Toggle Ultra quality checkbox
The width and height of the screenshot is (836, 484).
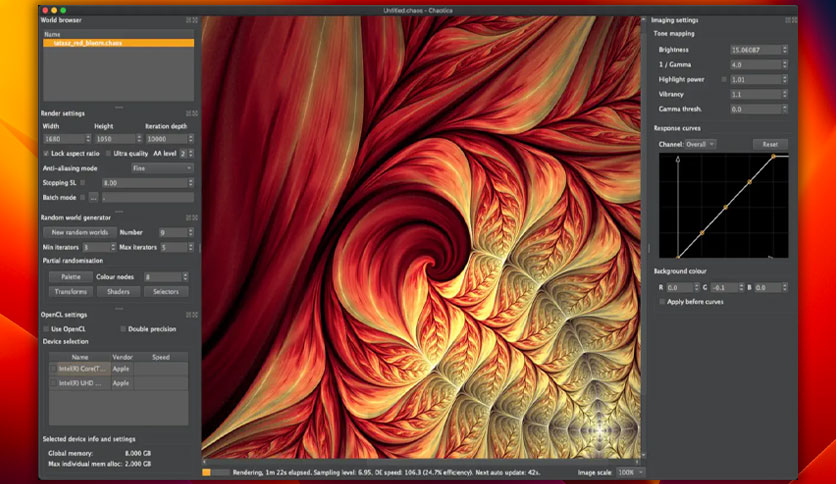tap(108, 154)
